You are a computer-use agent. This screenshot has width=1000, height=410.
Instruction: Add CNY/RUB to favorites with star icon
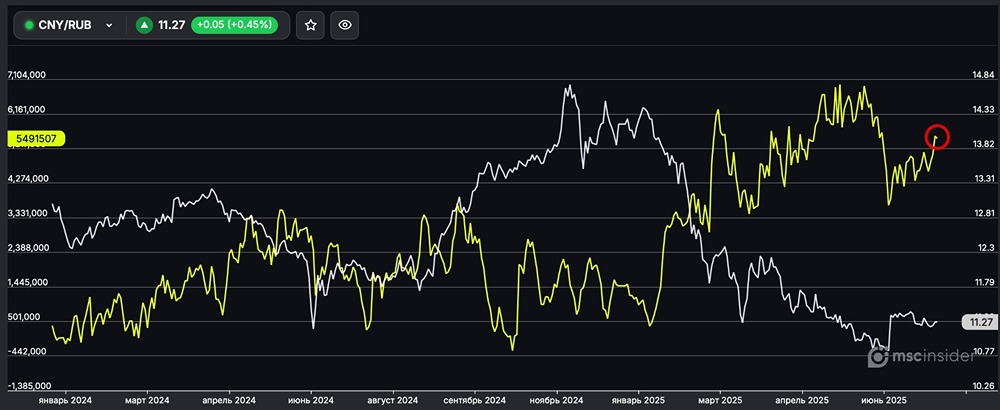(311, 25)
